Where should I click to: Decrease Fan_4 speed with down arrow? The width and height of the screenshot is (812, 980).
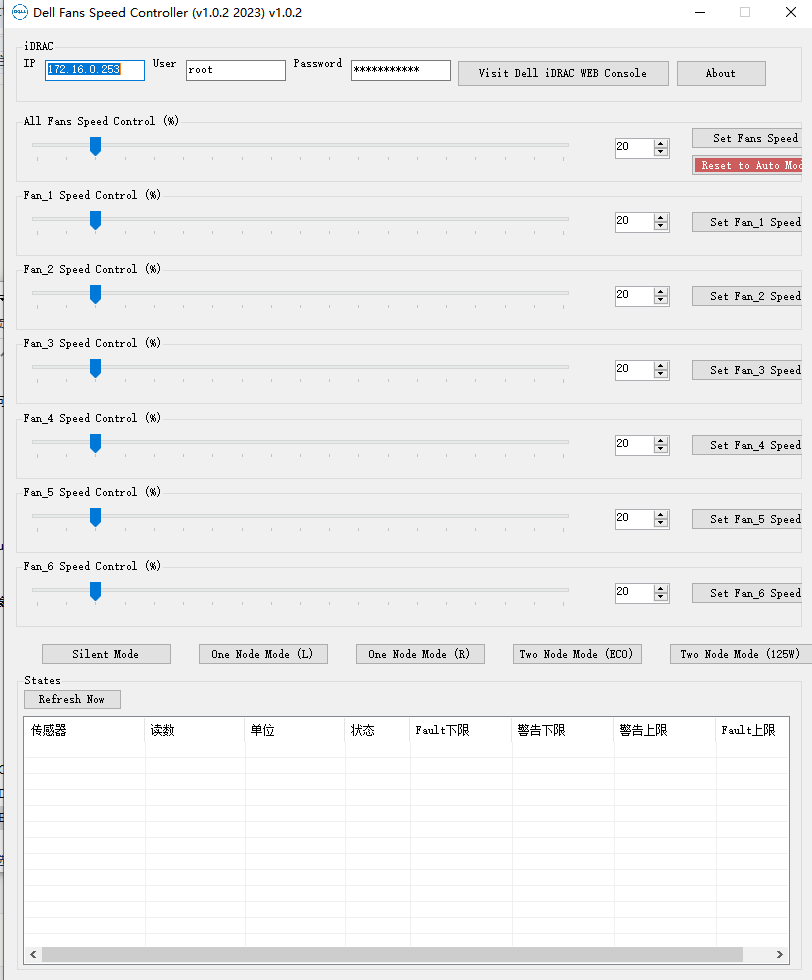point(661,449)
